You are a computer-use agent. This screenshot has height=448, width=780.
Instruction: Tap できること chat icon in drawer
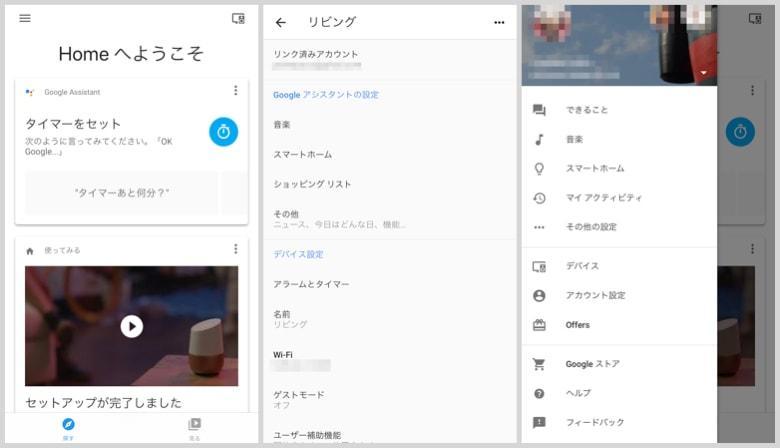[x=539, y=110]
